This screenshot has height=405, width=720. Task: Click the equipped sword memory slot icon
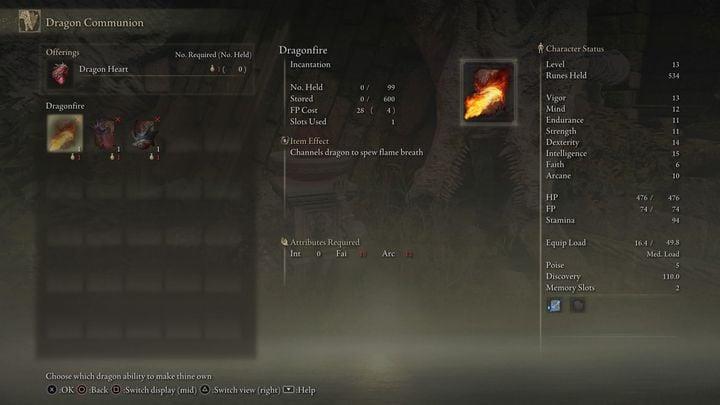(554, 305)
